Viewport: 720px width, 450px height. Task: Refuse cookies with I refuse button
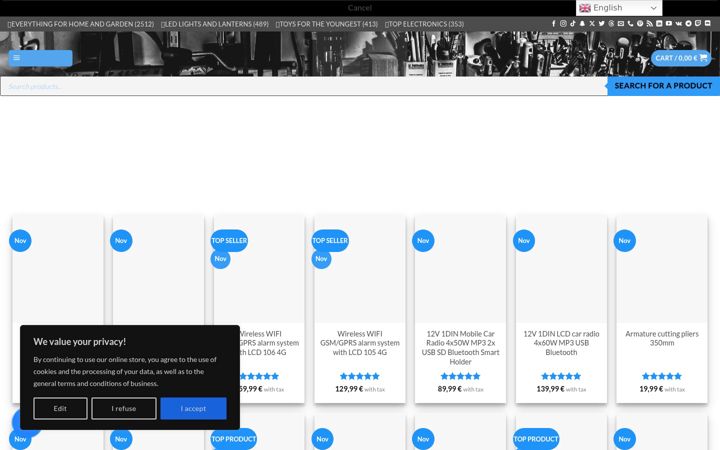pyautogui.click(x=124, y=408)
